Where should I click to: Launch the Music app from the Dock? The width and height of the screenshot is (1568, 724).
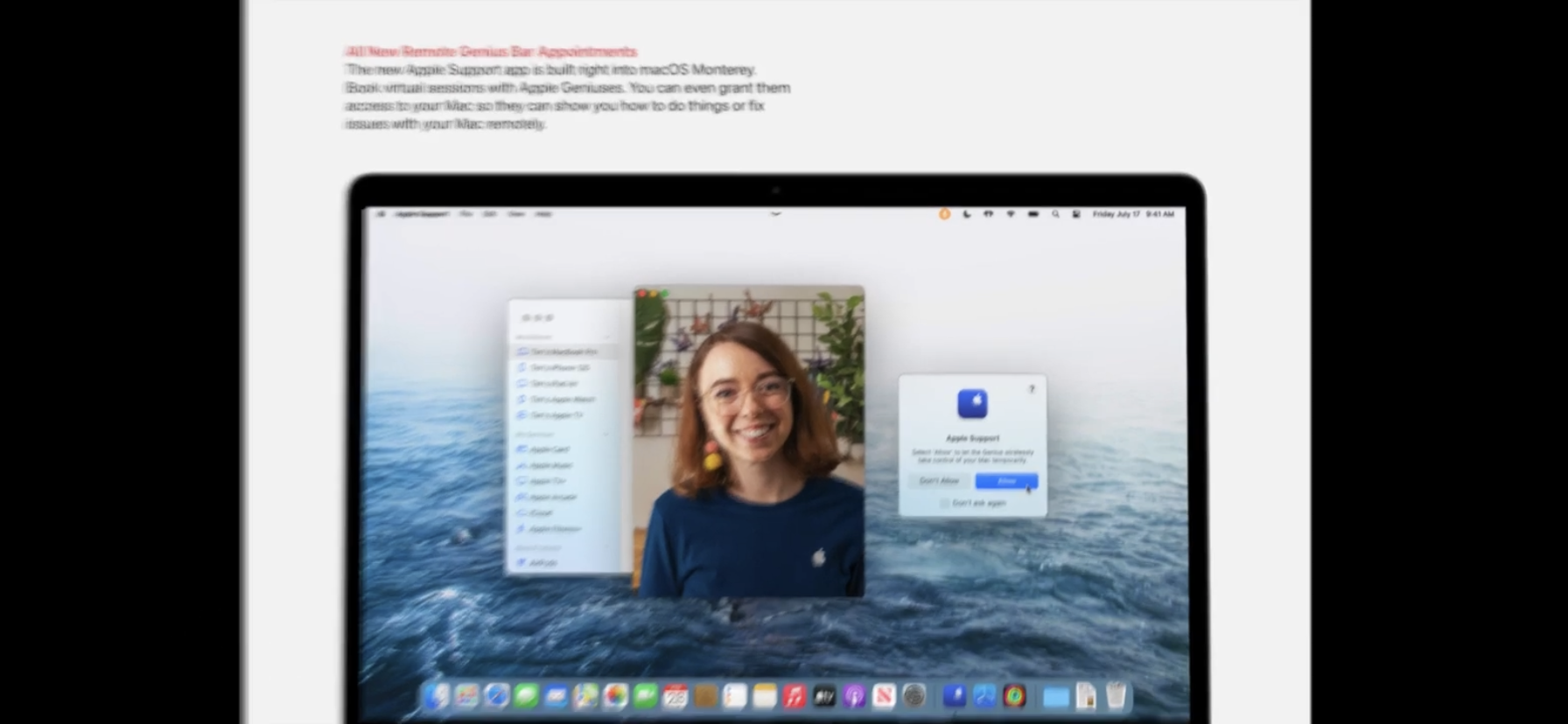tap(794, 696)
